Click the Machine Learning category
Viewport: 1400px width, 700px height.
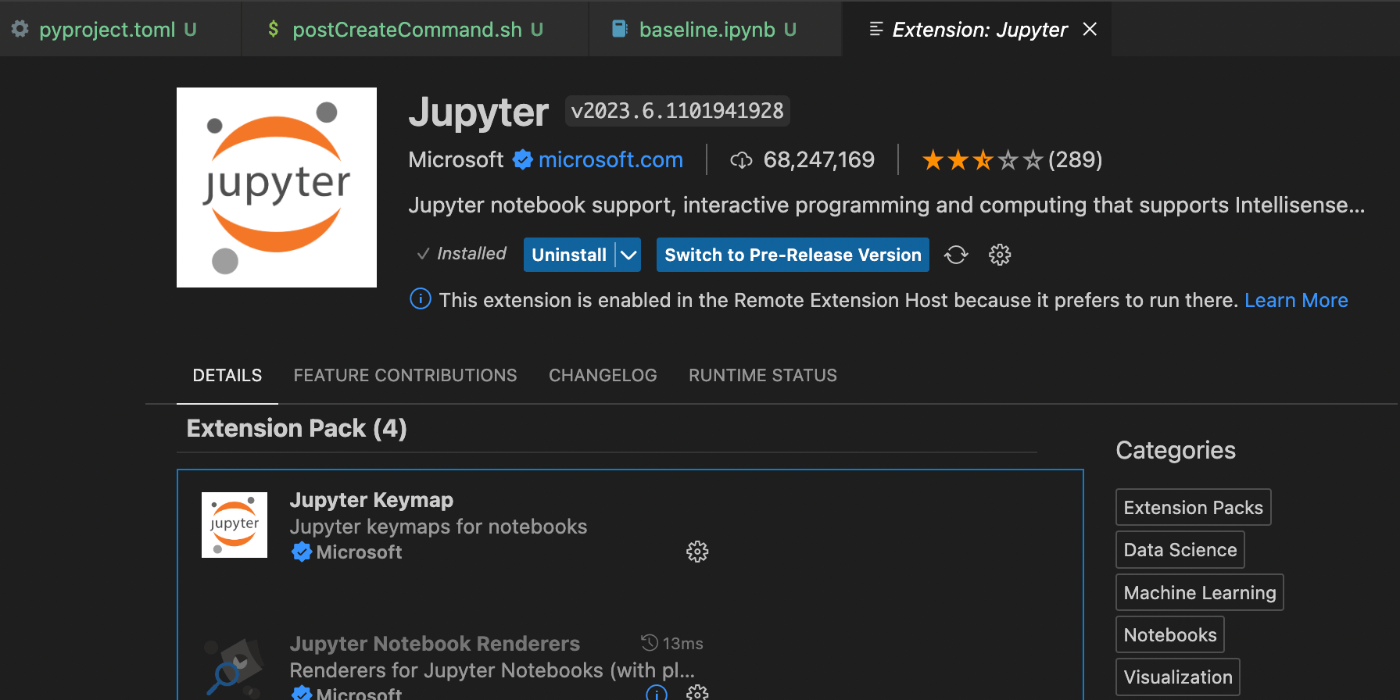coord(1200,592)
